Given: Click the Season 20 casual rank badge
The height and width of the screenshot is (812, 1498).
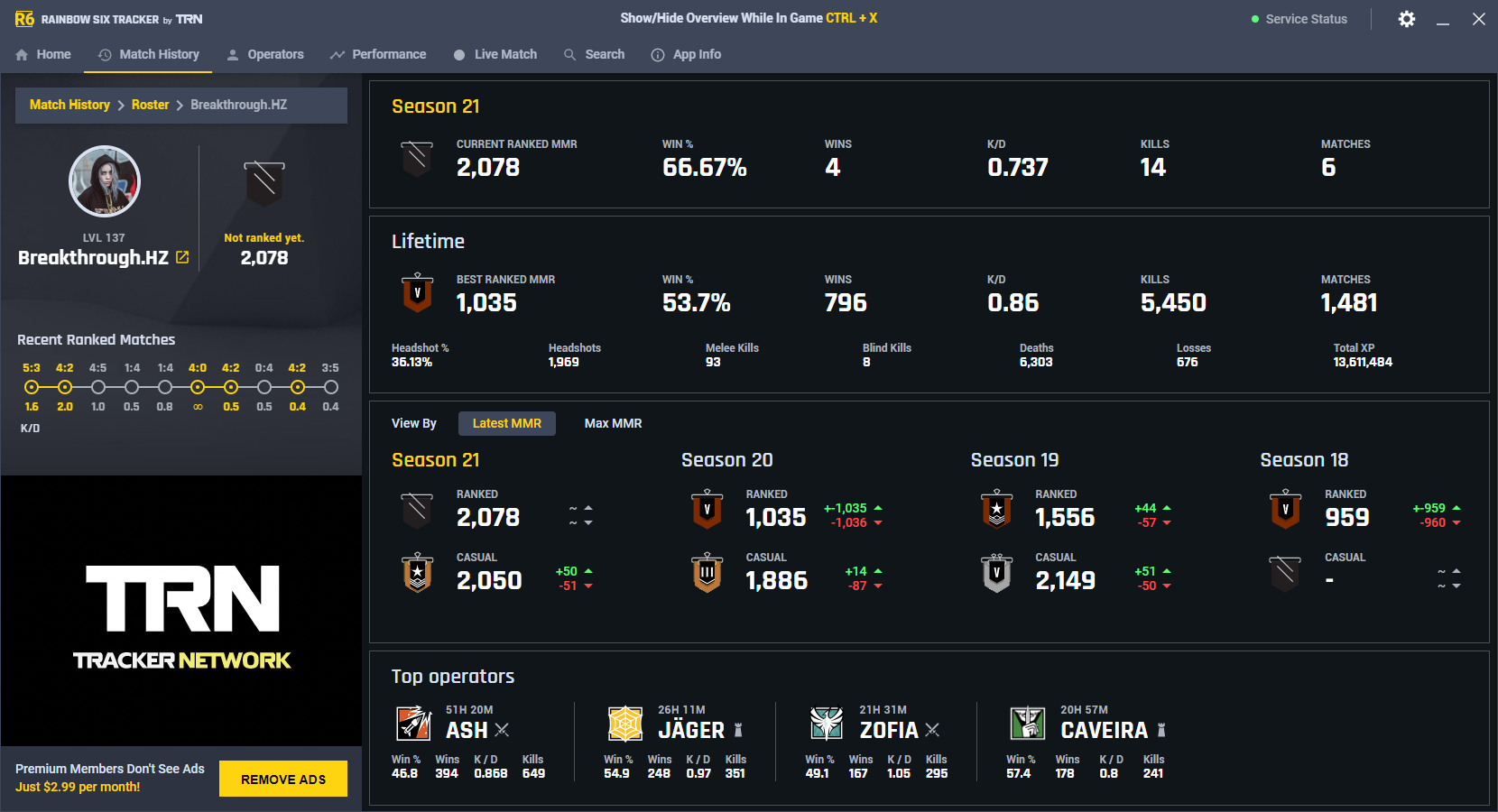Looking at the screenshot, I should pyautogui.click(x=707, y=572).
